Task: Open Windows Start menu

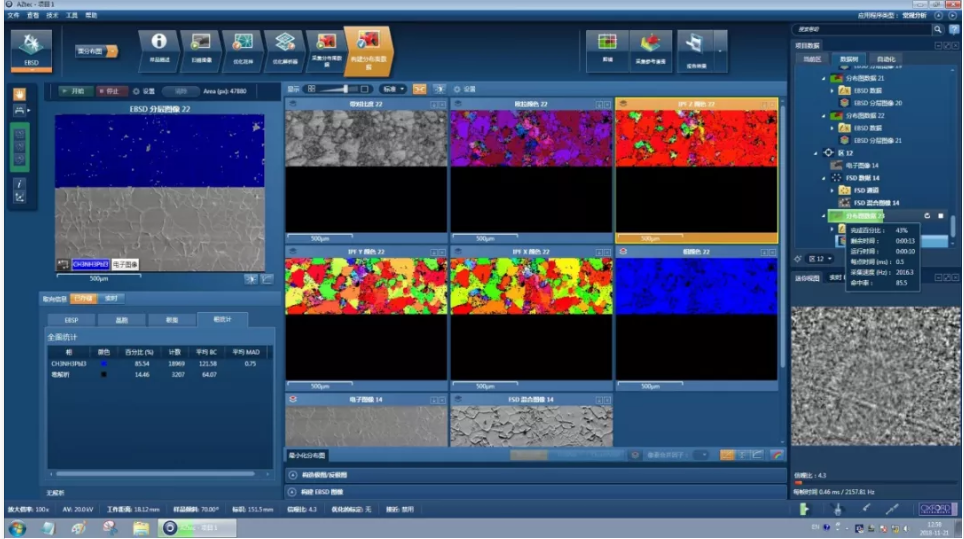Action: tap(17, 528)
